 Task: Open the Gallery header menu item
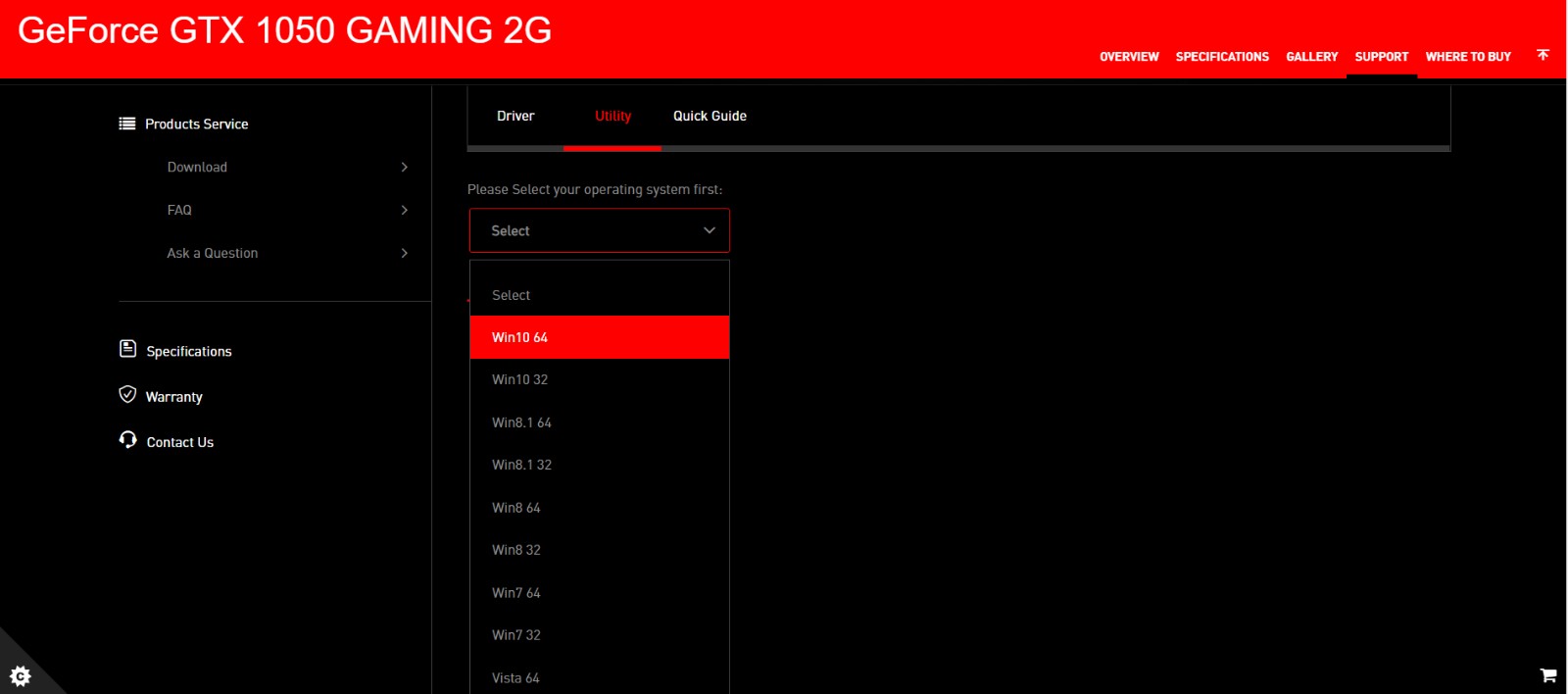tap(1311, 57)
